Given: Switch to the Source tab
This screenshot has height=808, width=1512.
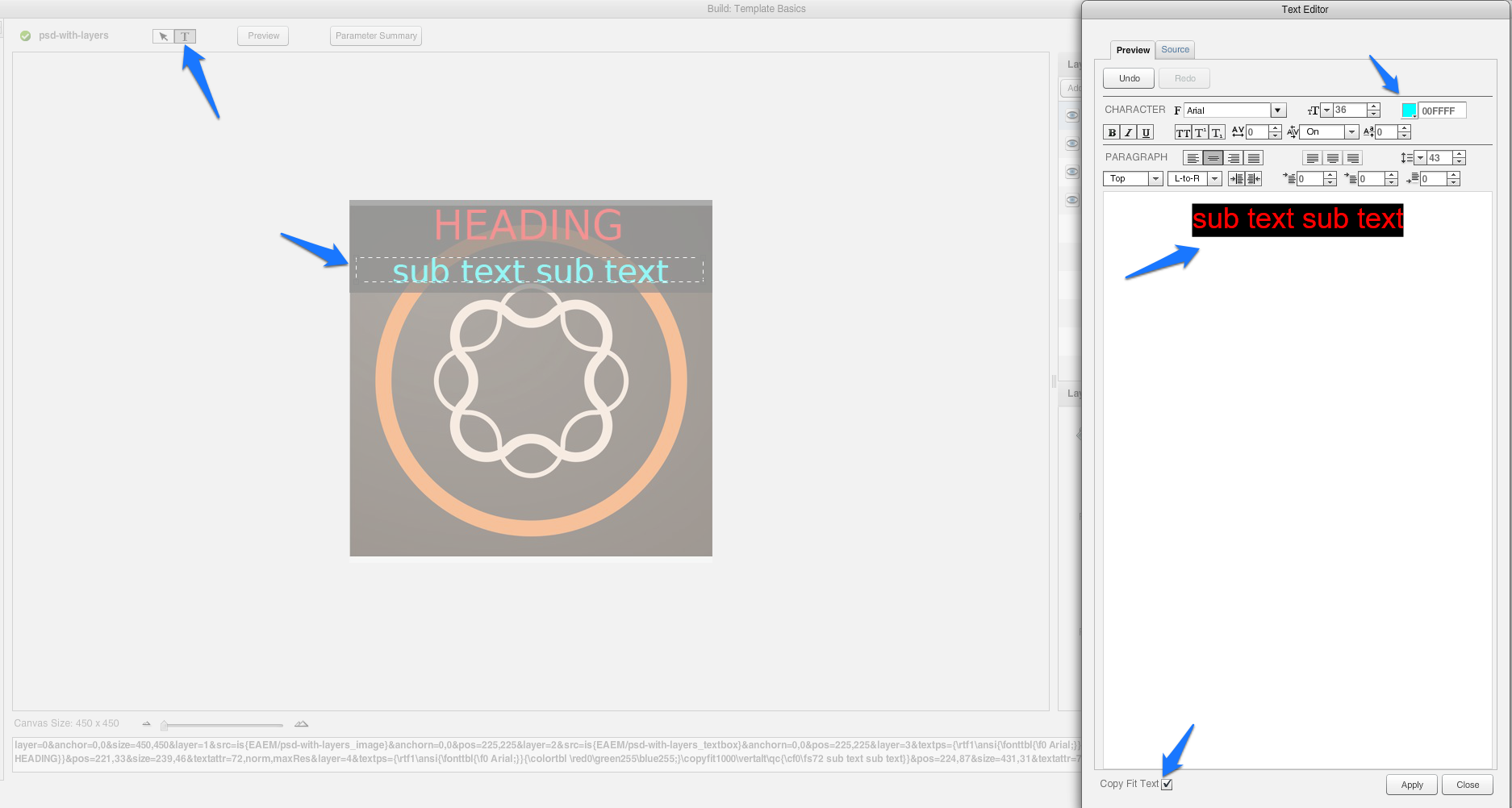Looking at the screenshot, I should pos(1175,49).
